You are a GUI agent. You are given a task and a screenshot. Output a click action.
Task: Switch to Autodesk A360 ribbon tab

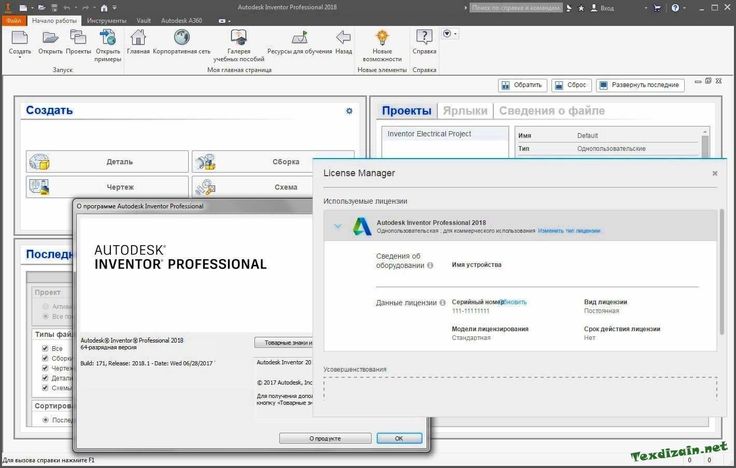point(182,21)
